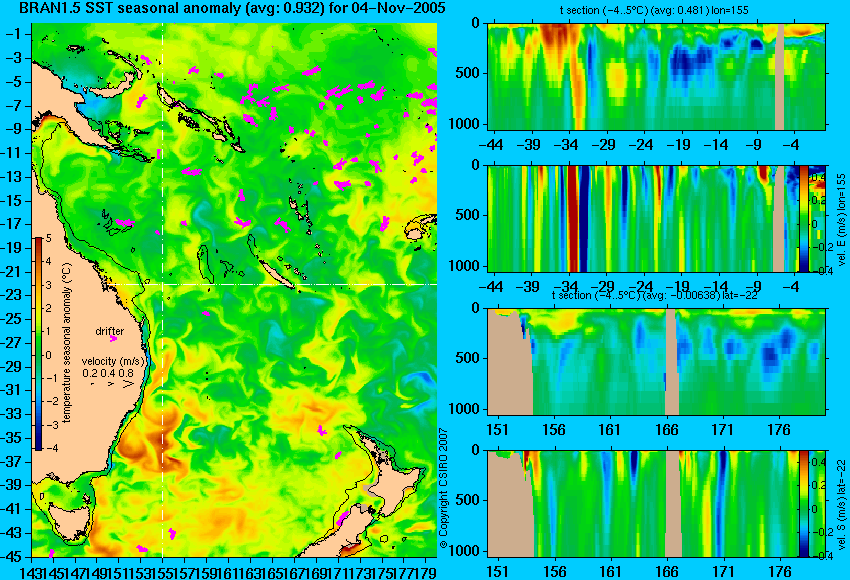Click the 'vel. S (m/s) lat=-22' label
The height and width of the screenshot is (580, 850).
coord(841,504)
